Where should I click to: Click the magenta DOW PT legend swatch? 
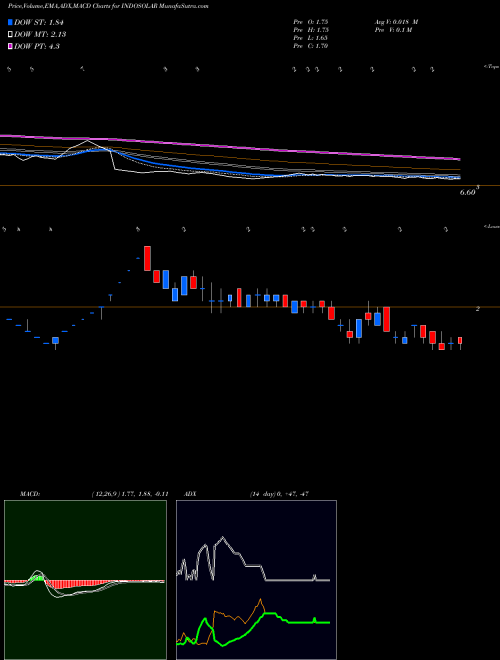pos(10,46)
